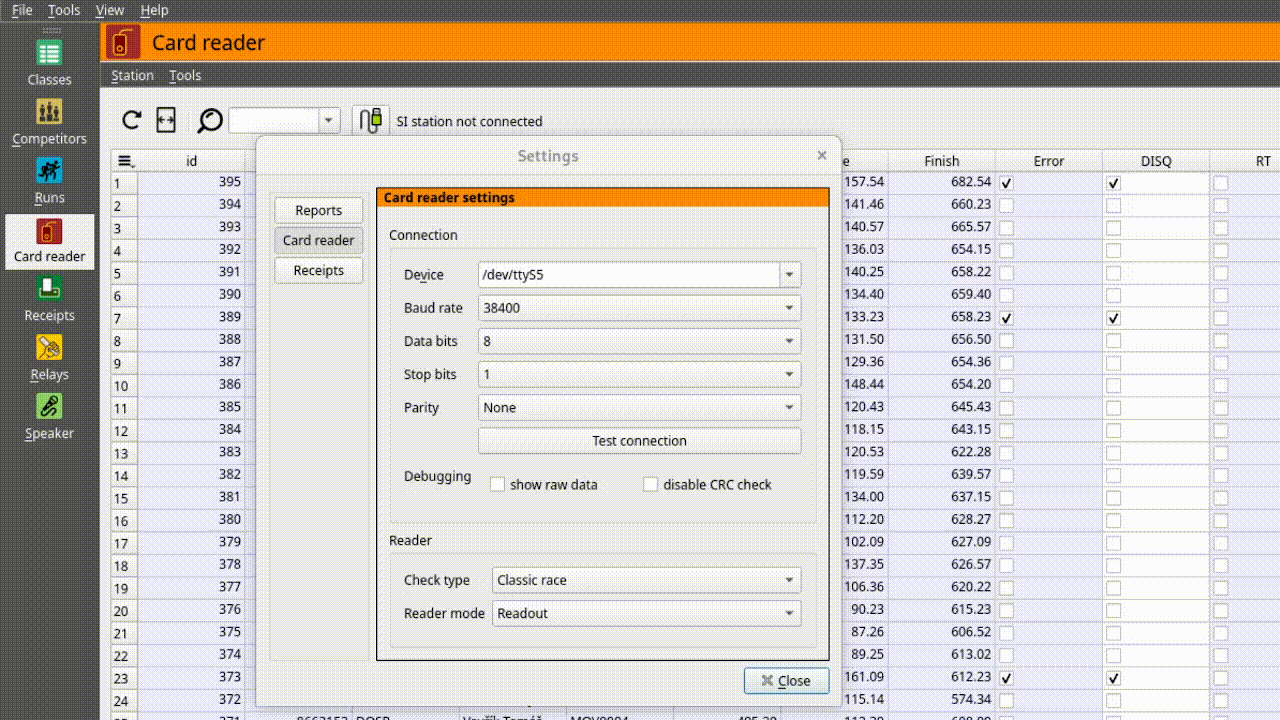1280x720 pixels.
Task: Expand the search combo box in the toolbar
Action: [x=330, y=121]
